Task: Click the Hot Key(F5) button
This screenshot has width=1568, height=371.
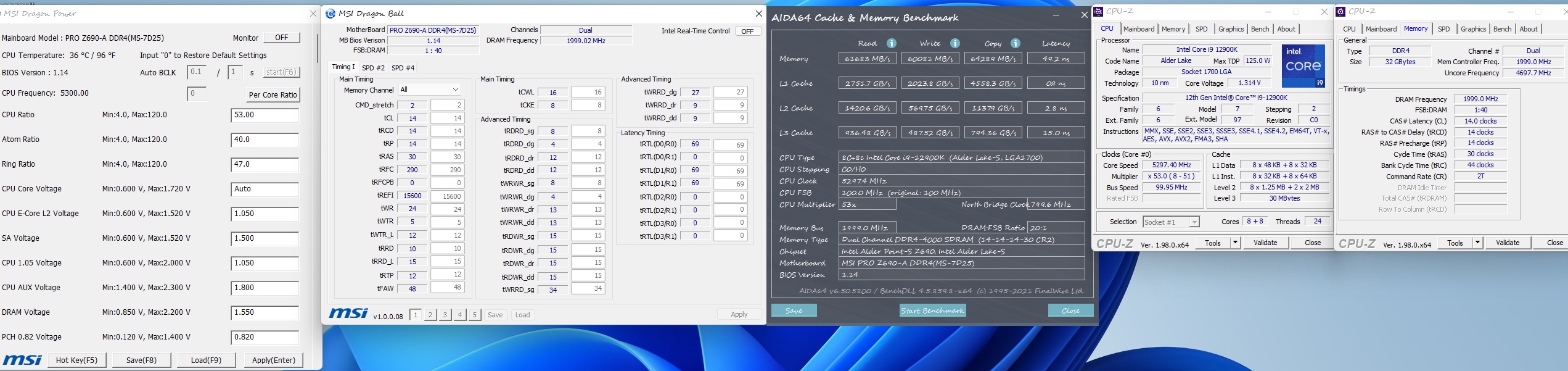Action: [76, 360]
